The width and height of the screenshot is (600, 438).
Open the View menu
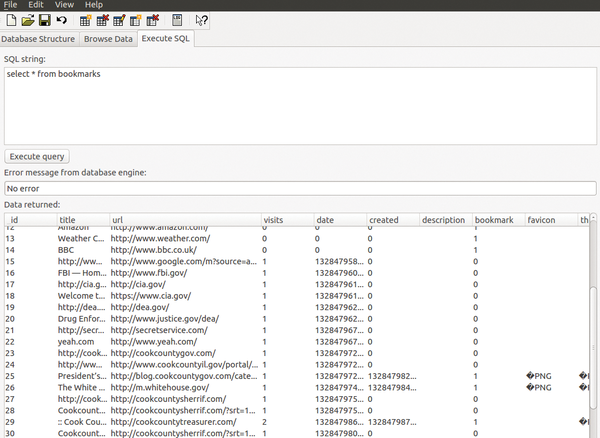click(64, 5)
